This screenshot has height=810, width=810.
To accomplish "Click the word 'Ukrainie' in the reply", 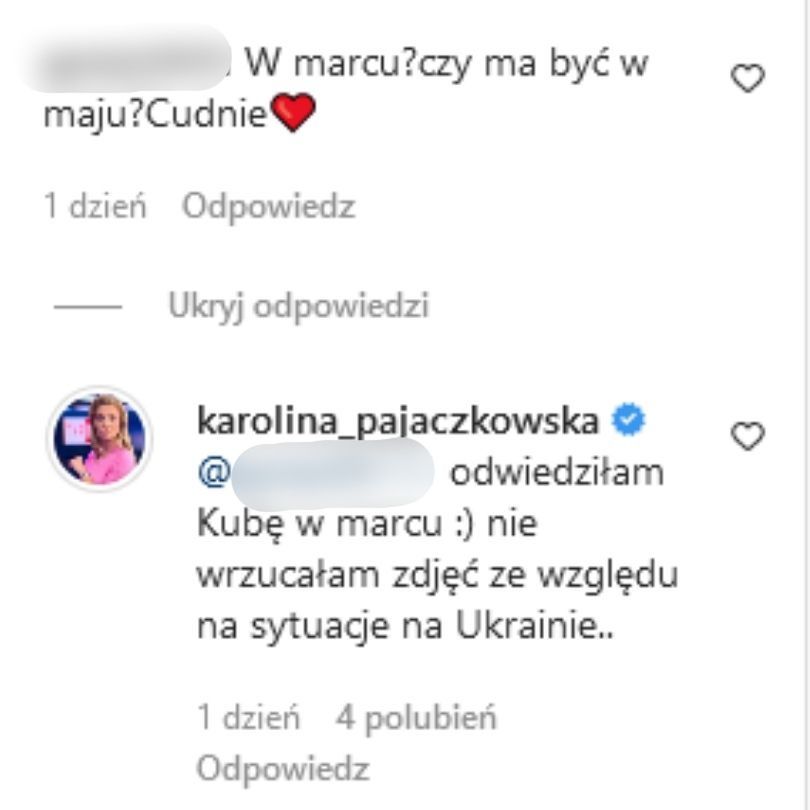I will click(x=527, y=626).
